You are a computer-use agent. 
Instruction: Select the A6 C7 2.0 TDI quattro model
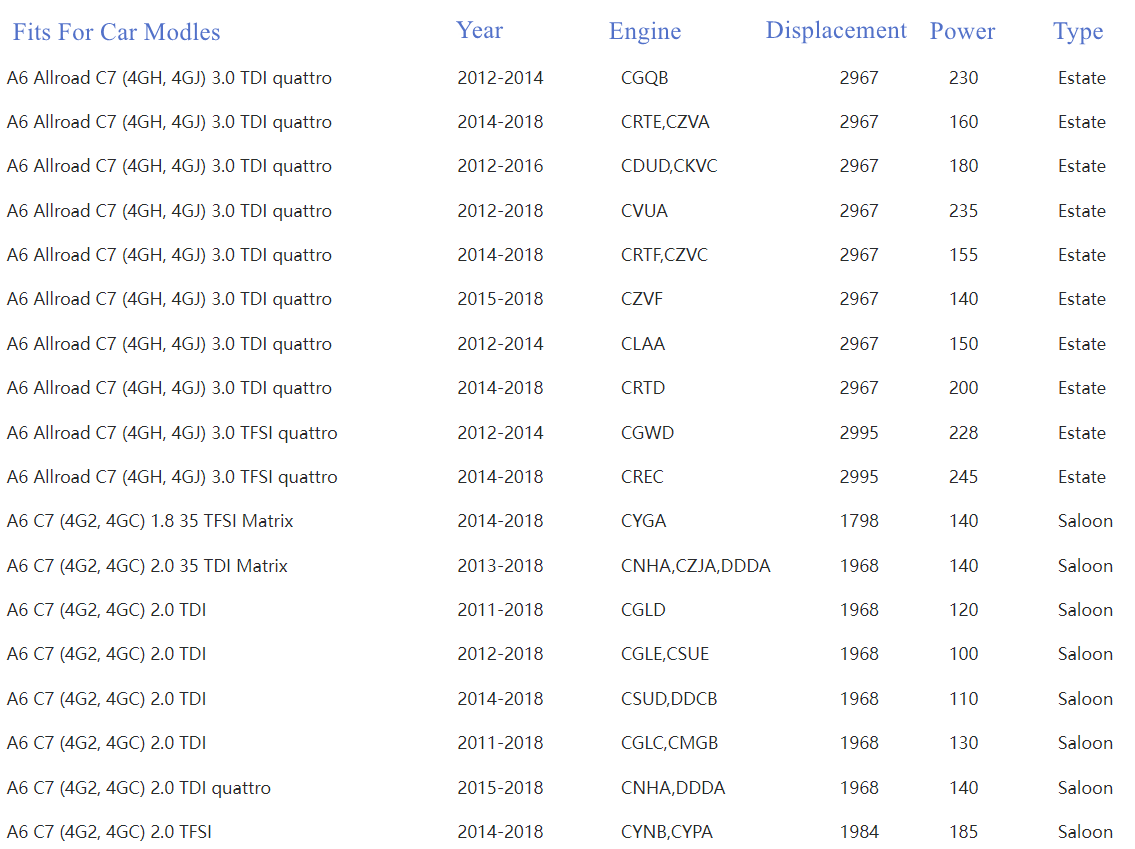138,788
